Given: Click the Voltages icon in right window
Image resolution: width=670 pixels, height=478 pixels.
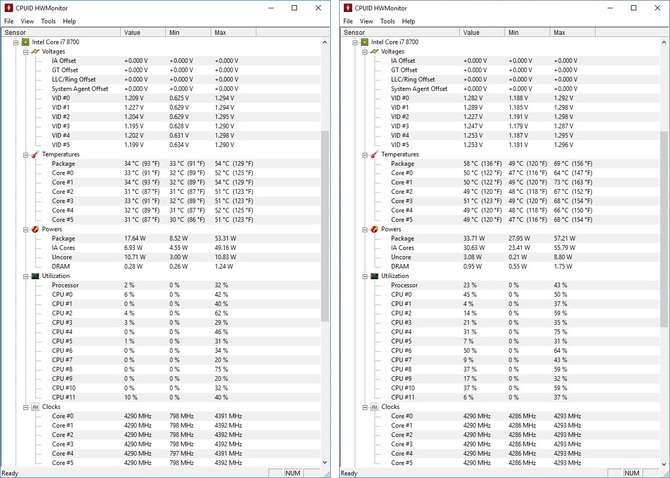Looking at the screenshot, I should coord(375,51).
